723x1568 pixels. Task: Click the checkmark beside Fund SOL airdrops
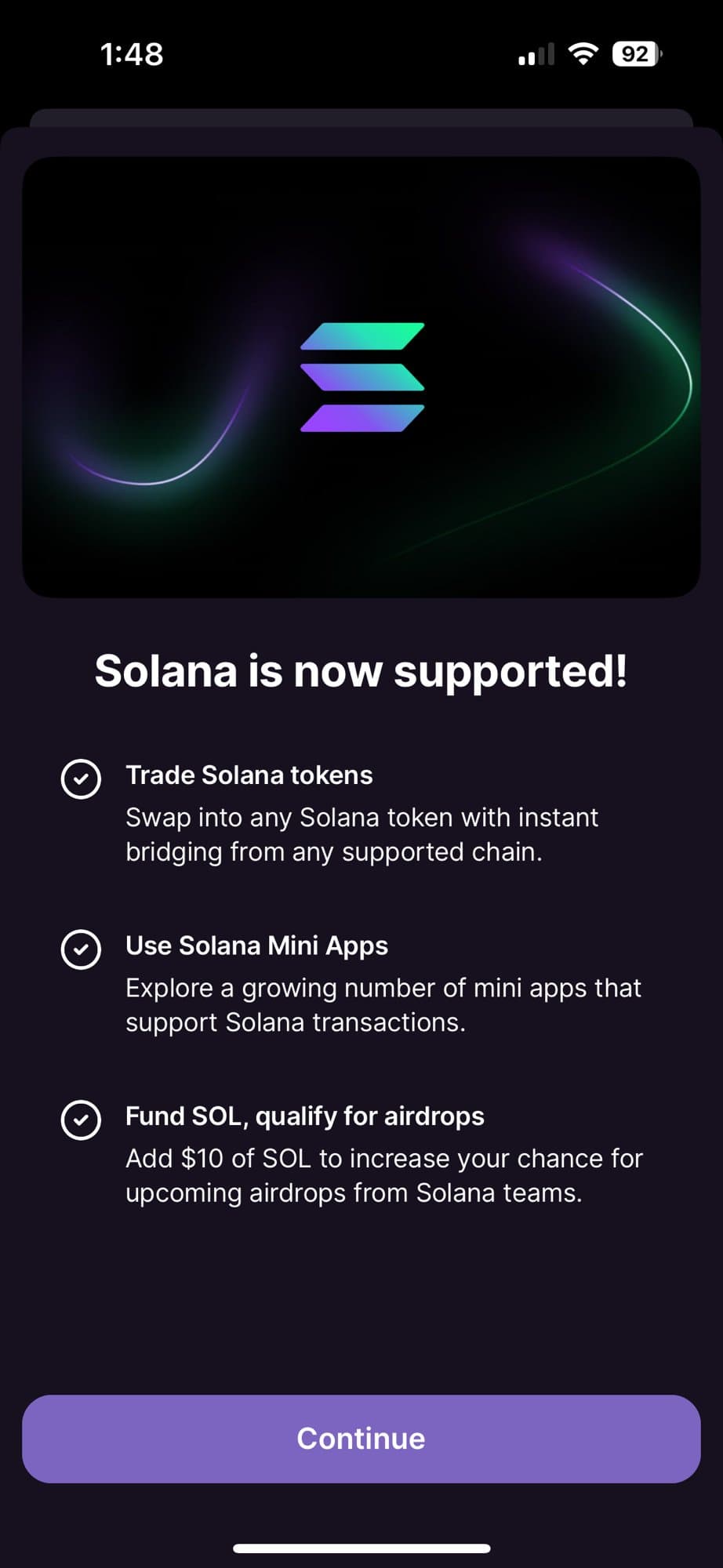81,1120
